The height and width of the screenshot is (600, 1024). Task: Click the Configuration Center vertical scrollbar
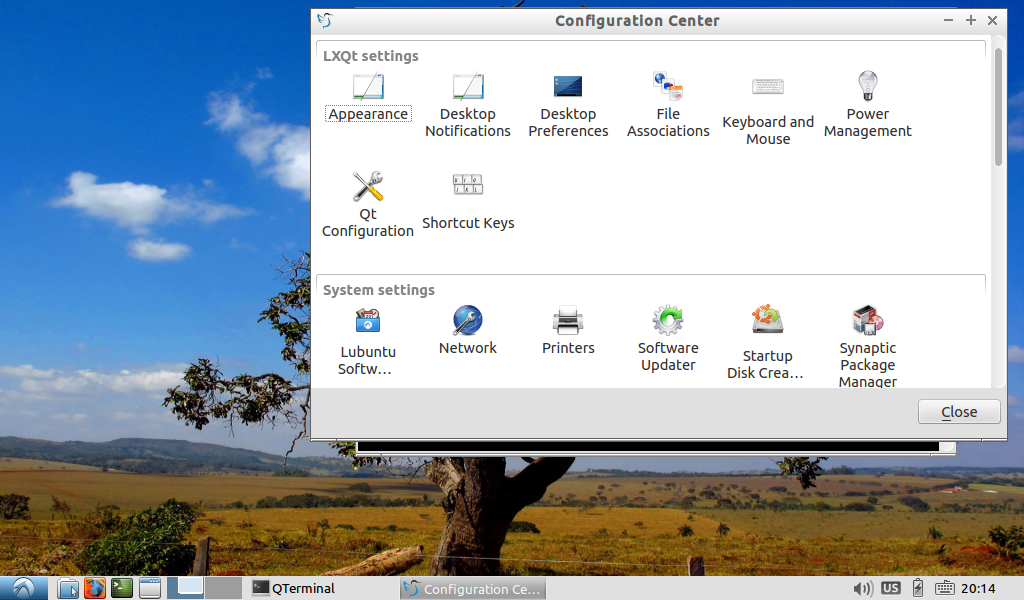(x=998, y=108)
